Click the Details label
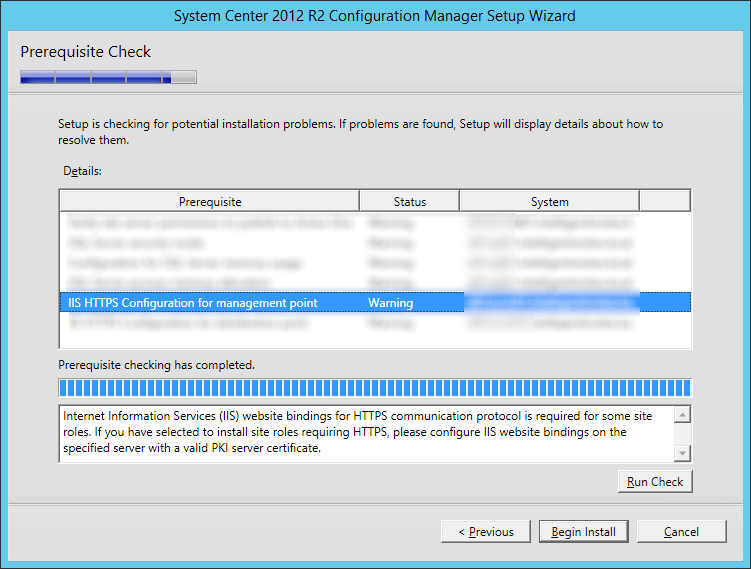 click(82, 171)
